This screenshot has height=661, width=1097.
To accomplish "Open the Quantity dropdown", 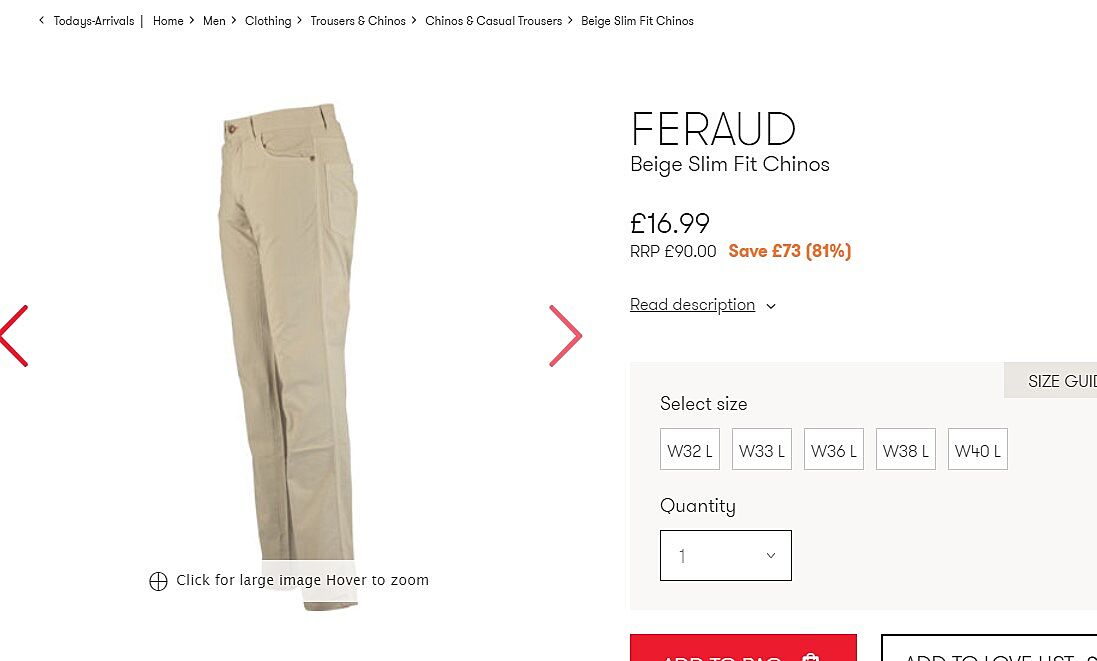I will [726, 556].
